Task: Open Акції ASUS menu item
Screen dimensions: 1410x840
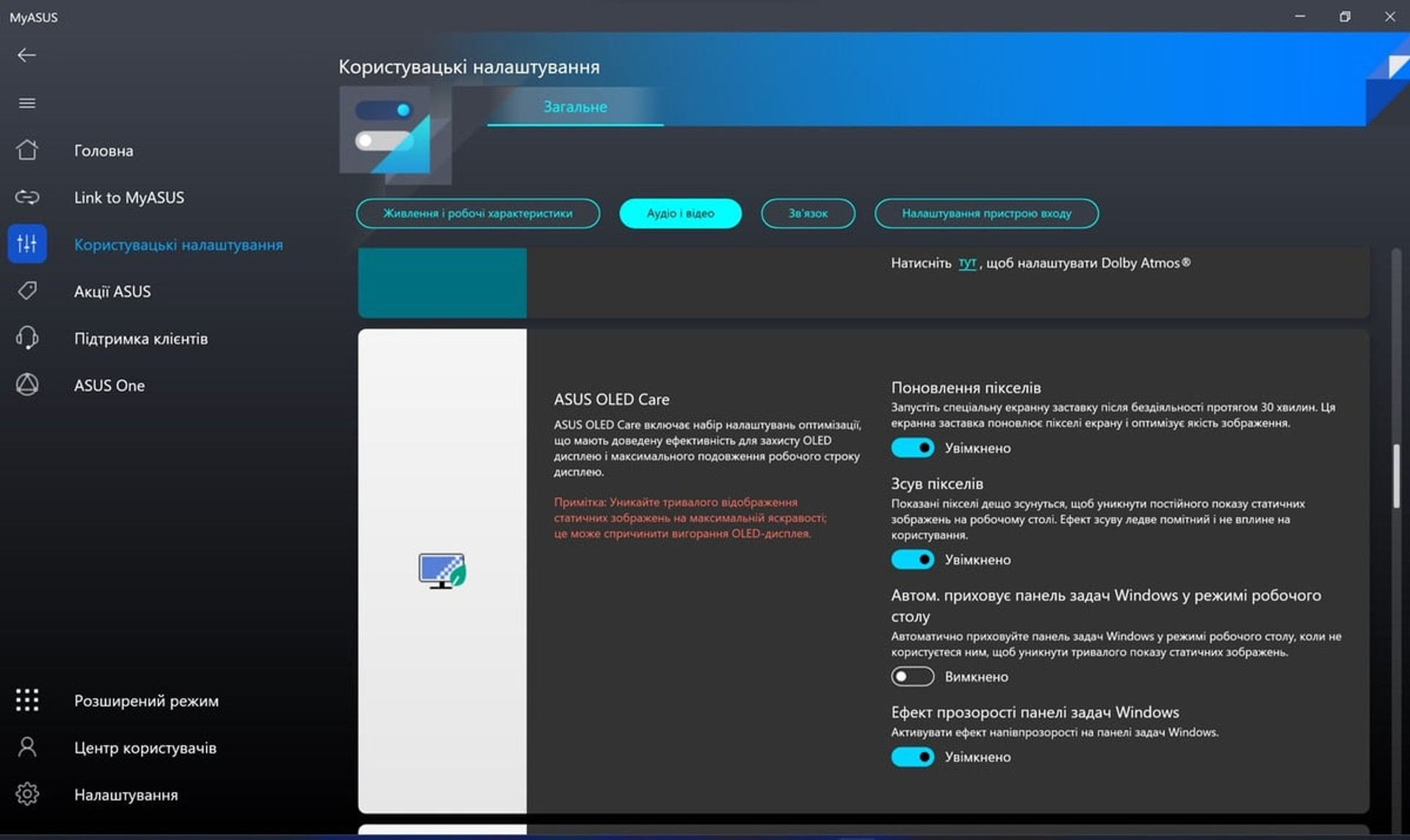Action: pyautogui.click(x=112, y=292)
